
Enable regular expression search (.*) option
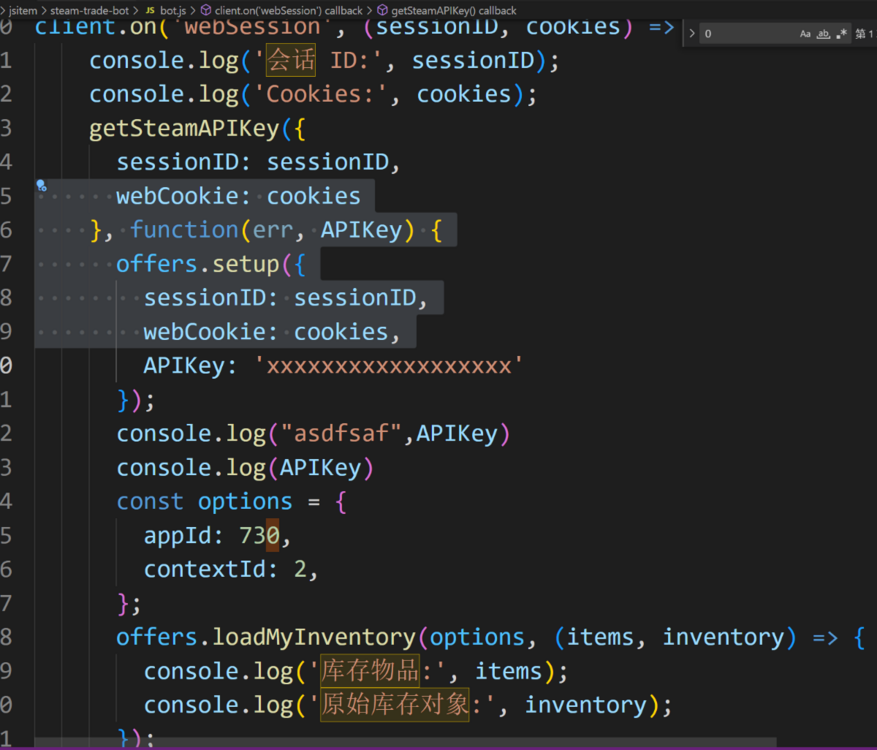[842, 34]
